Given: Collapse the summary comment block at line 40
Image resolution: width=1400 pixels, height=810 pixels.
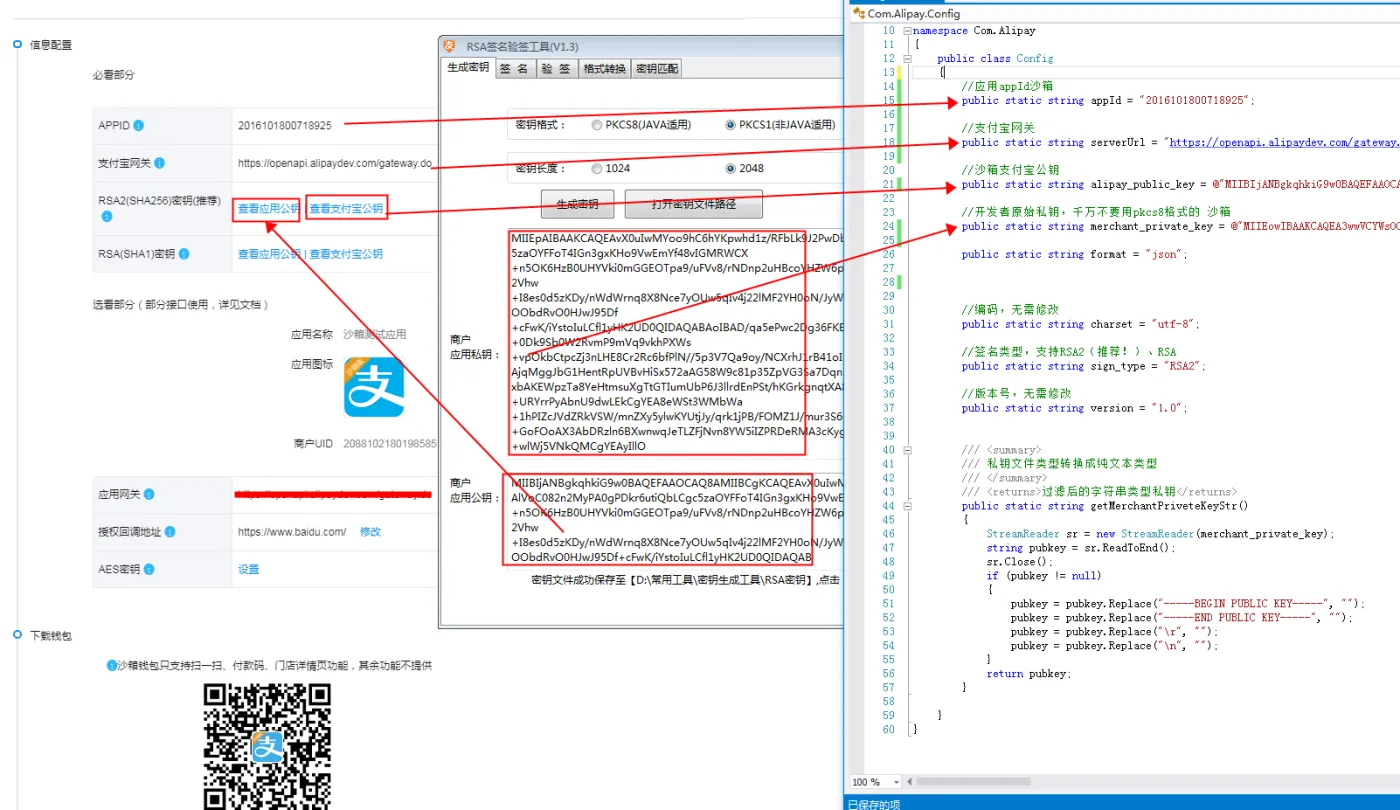Looking at the screenshot, I should point(907,450).
